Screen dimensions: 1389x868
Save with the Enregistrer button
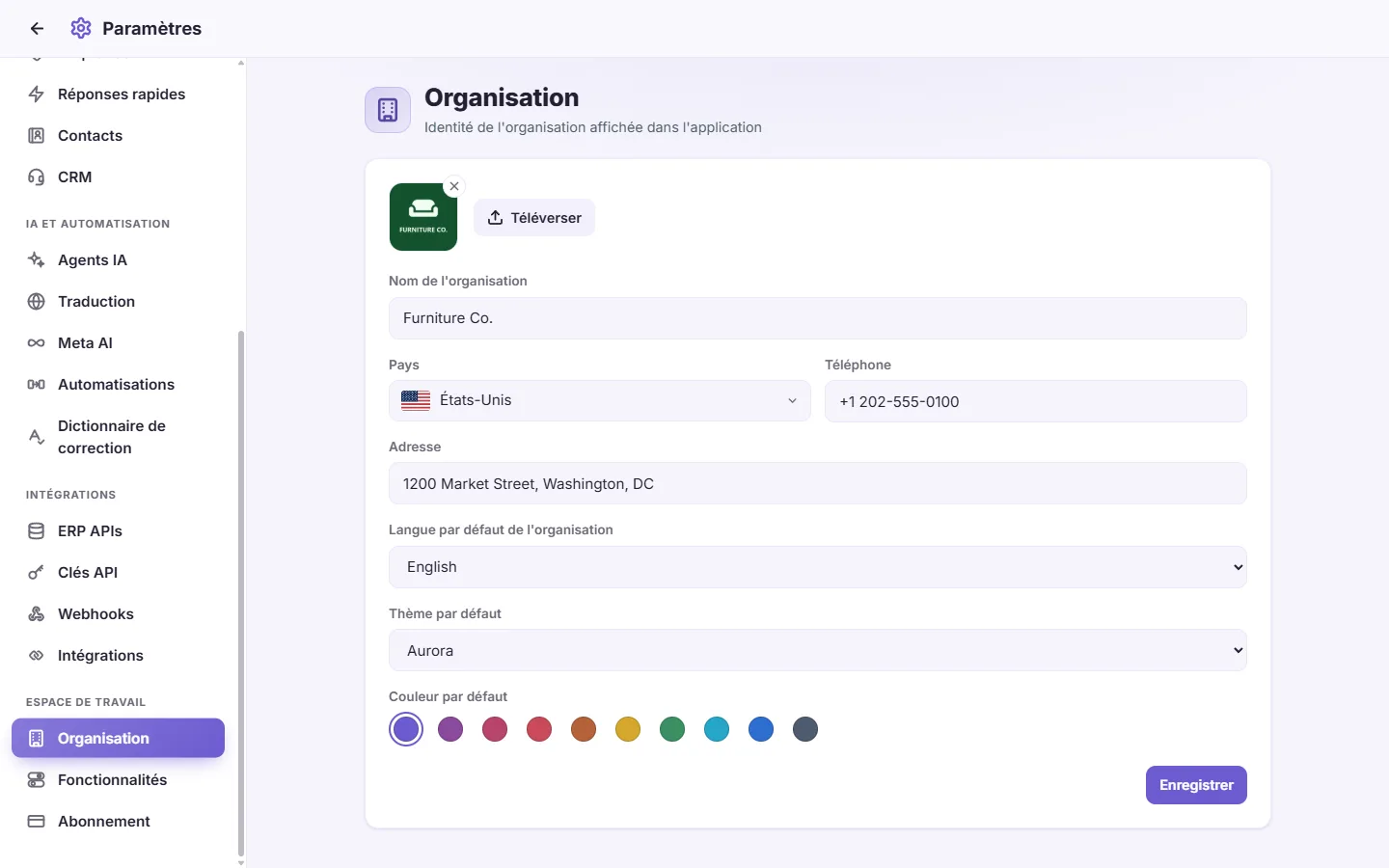click(1196, 785)
